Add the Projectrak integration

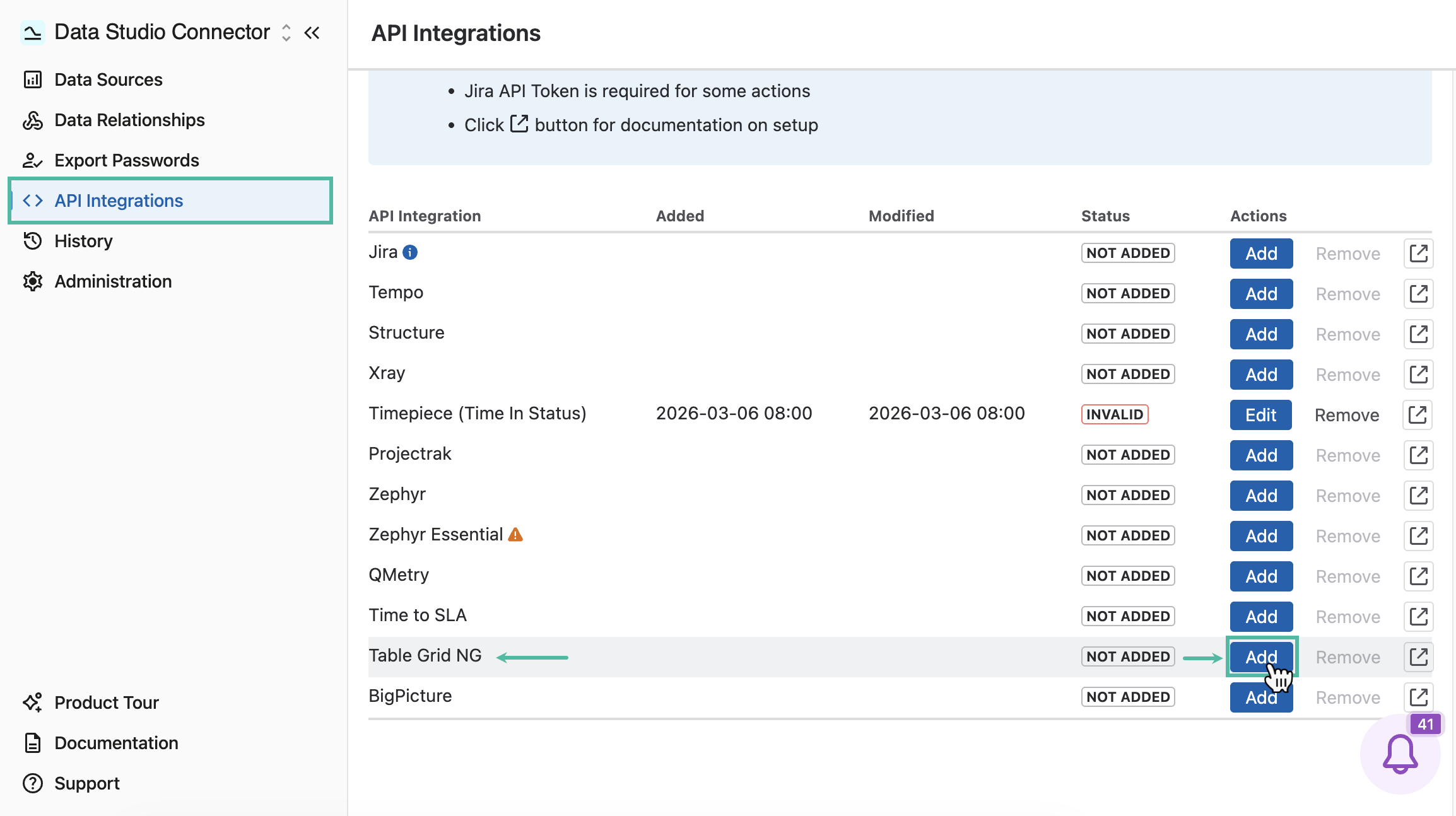coord(1261,455)
